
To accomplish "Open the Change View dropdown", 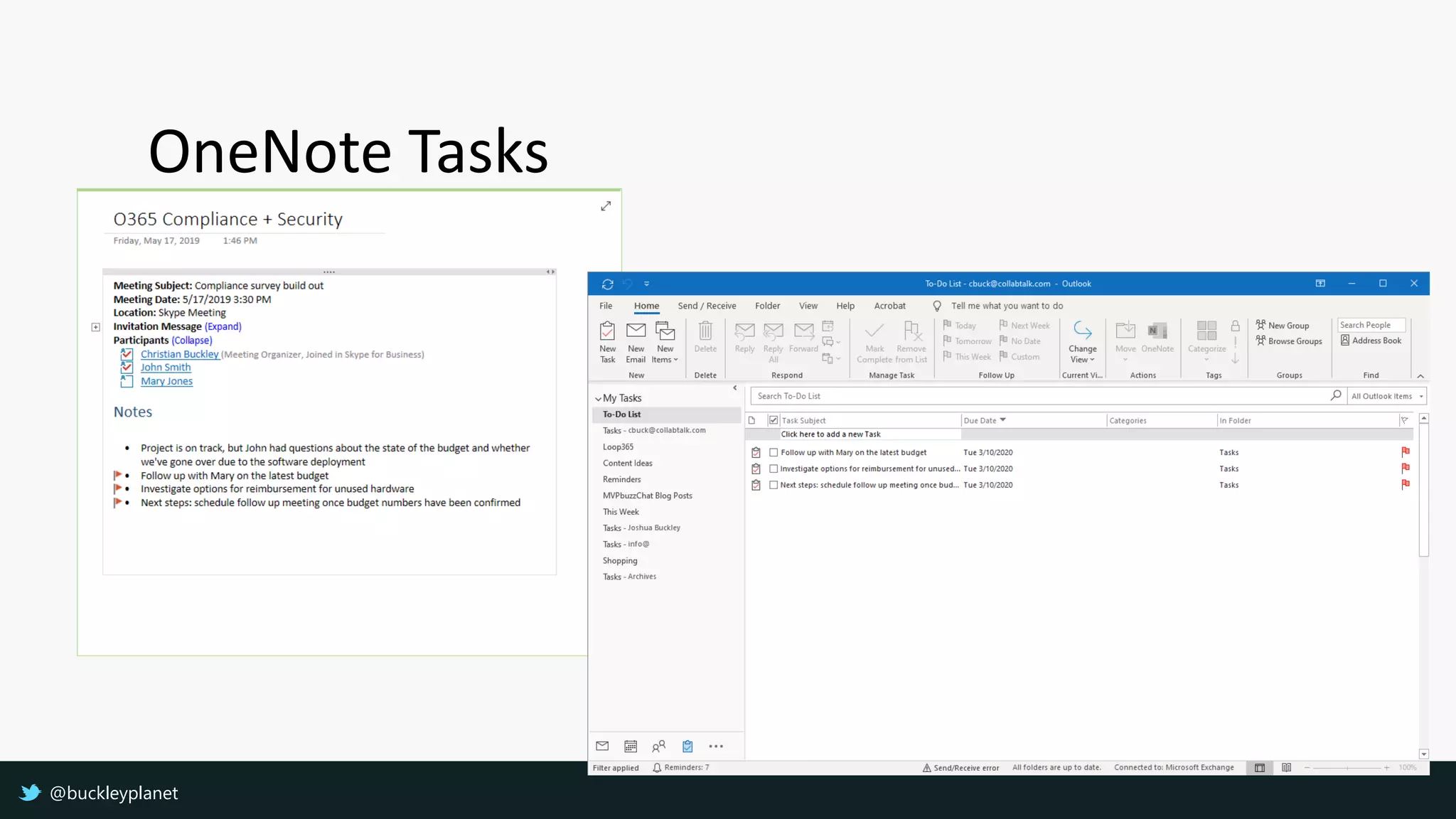I will point(1082,341).
